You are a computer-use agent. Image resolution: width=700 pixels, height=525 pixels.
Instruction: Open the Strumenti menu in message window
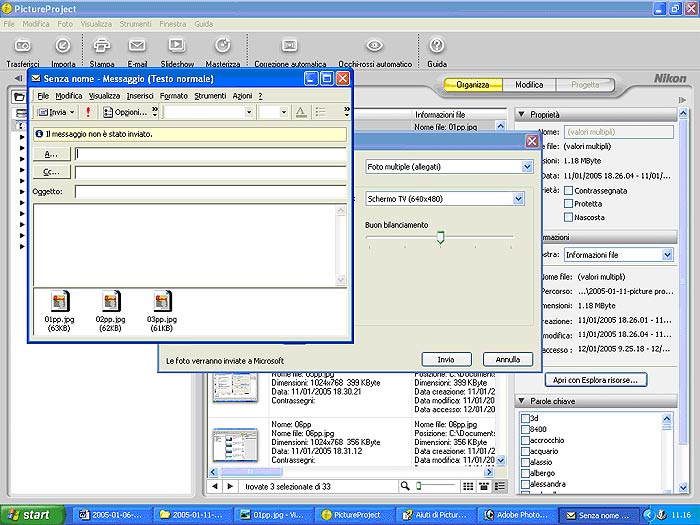(x=210, y=96)
